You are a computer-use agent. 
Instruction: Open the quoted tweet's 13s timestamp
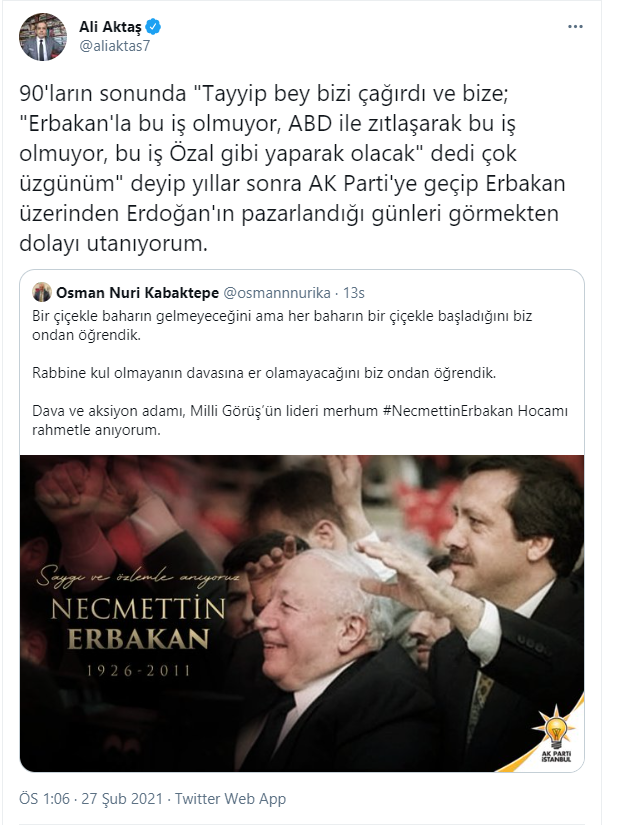point(354,293)
